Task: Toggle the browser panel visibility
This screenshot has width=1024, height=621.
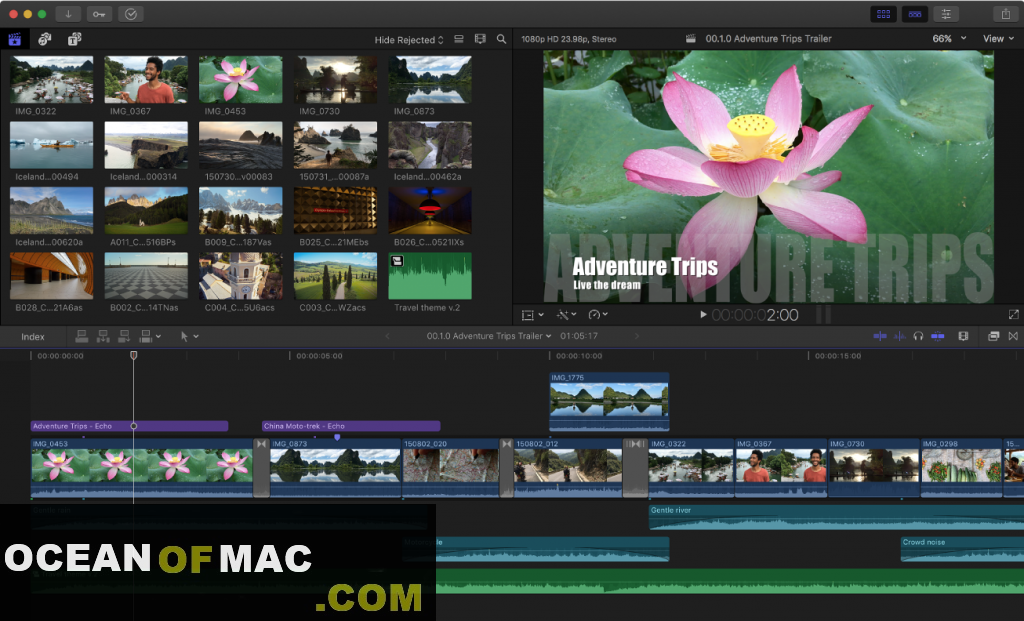Action: click(x=883, y=14)
